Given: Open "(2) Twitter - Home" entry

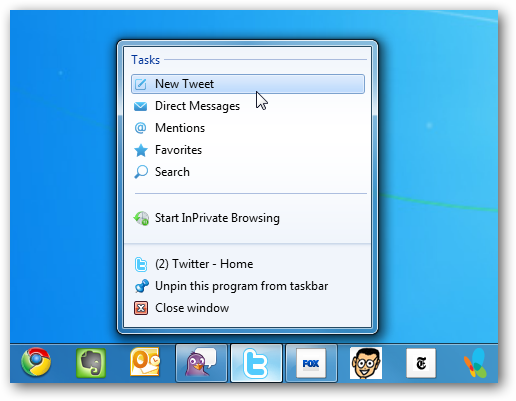Looking at the screenshot, I should [248, 264].
